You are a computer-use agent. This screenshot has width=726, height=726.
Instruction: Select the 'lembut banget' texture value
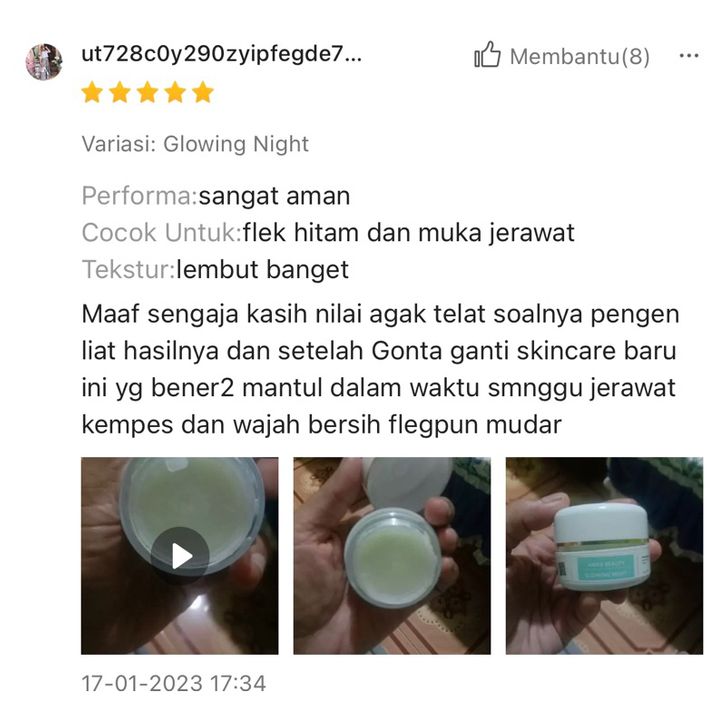tap(263, 269)
